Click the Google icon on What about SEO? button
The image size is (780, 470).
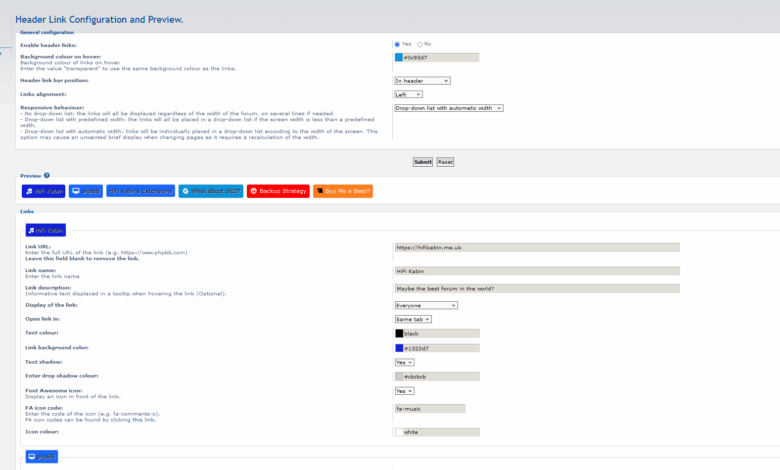coord(185,191)
